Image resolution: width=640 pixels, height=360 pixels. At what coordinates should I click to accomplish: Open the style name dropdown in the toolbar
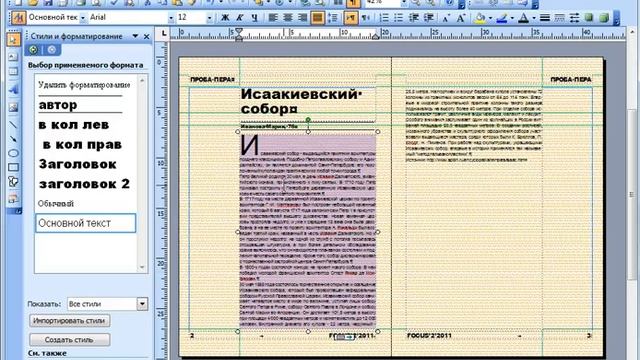point(83,18)
